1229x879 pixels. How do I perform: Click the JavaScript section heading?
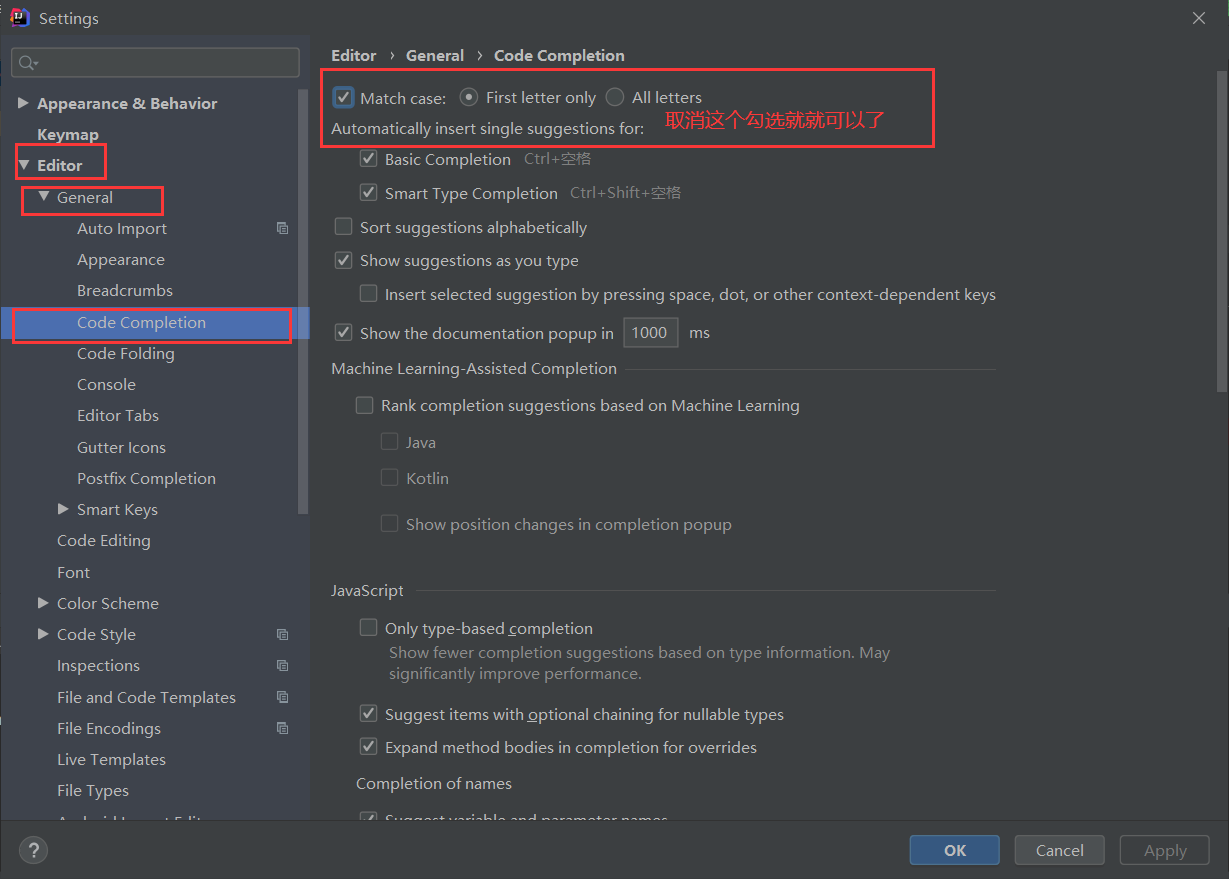pyautogui.click(x=367, y=591)
